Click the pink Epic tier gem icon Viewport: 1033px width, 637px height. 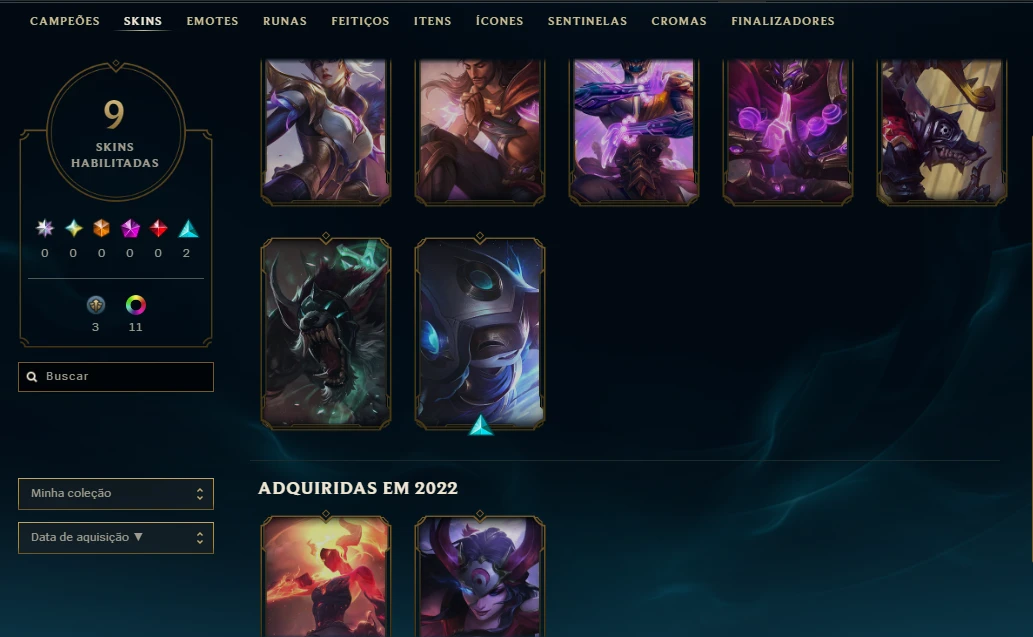pyautogui.click(x=130, y=229)
